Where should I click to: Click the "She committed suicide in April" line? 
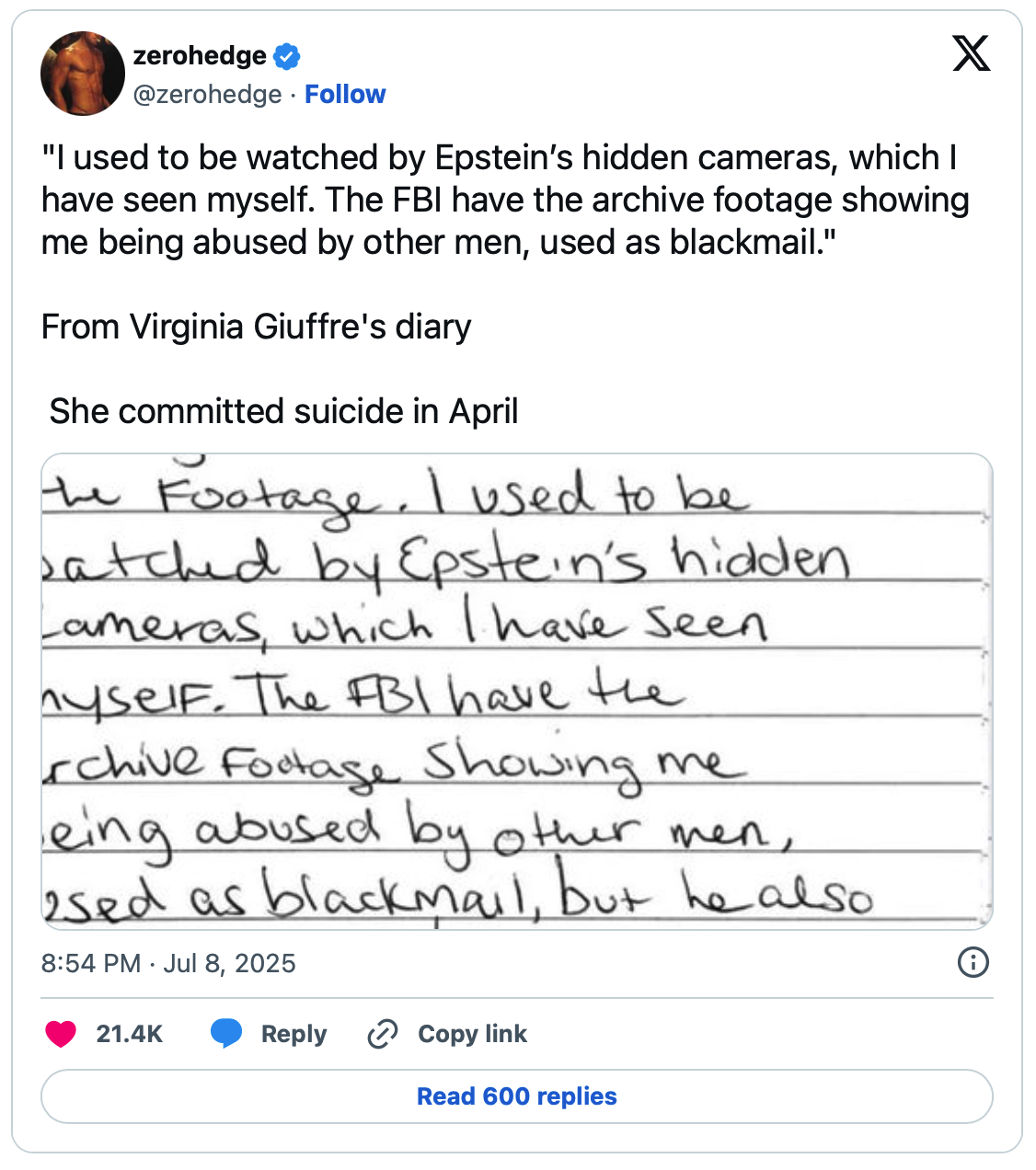pos(283,411)
